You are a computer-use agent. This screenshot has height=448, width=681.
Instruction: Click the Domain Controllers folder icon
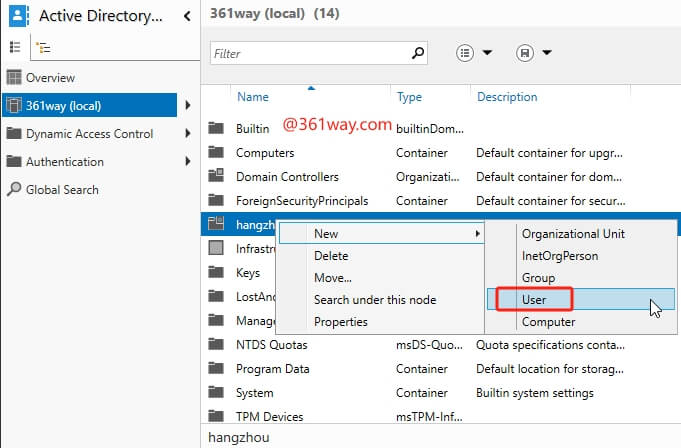click(x=215, y=177)
